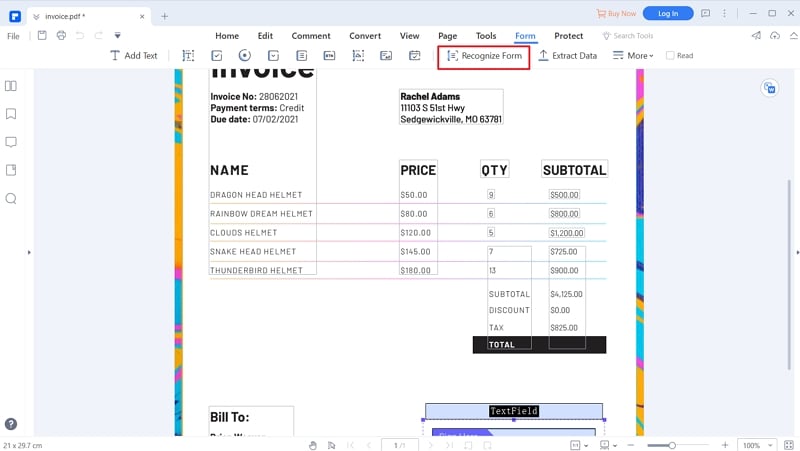Toggle the Read checkbox
Image resolution: width=800 pixels, height=451 pixels.
(x=670, y=56)
